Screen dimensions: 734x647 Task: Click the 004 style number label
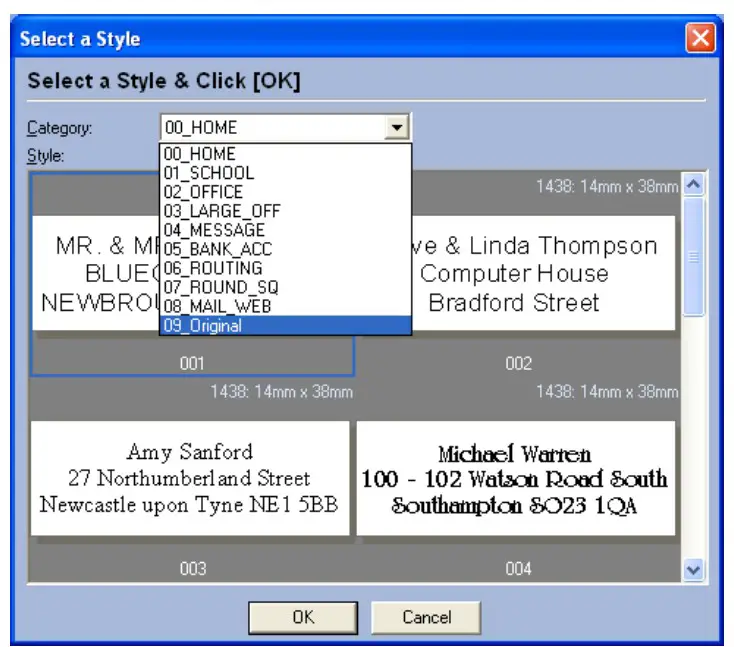click(518, 568)
